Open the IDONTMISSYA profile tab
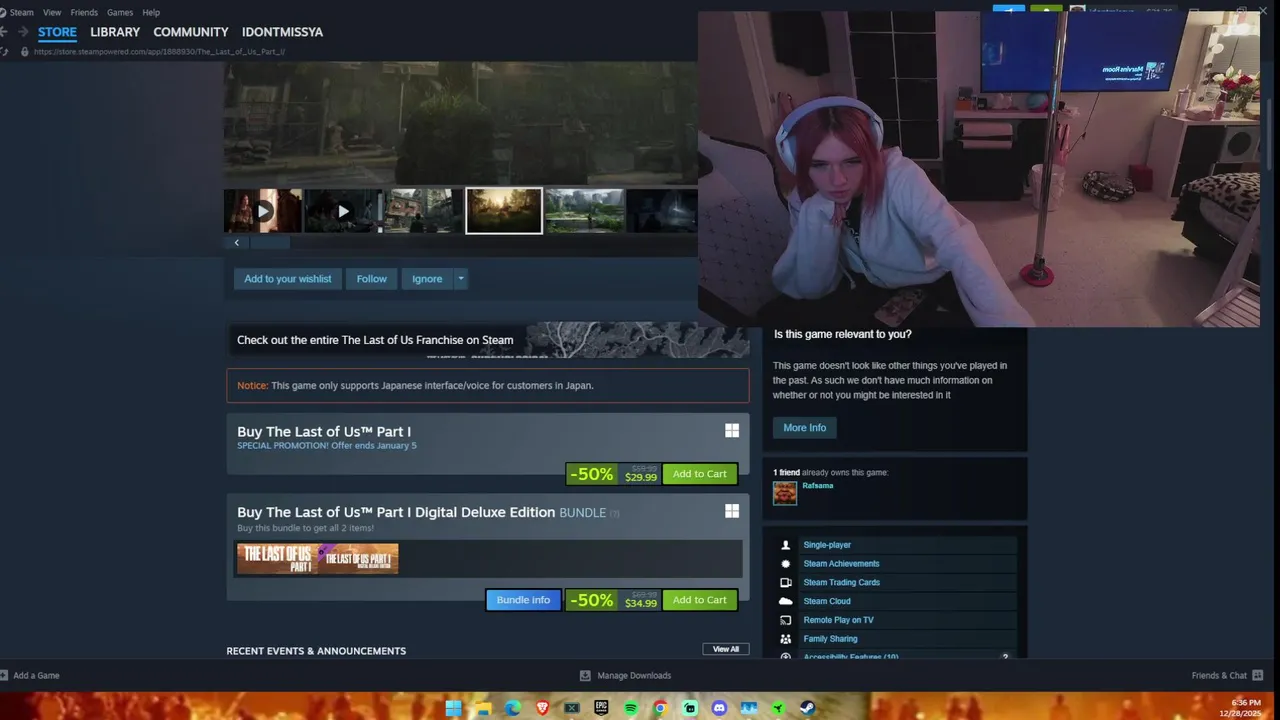The image size is (1280, 720). tap(282, 32)
